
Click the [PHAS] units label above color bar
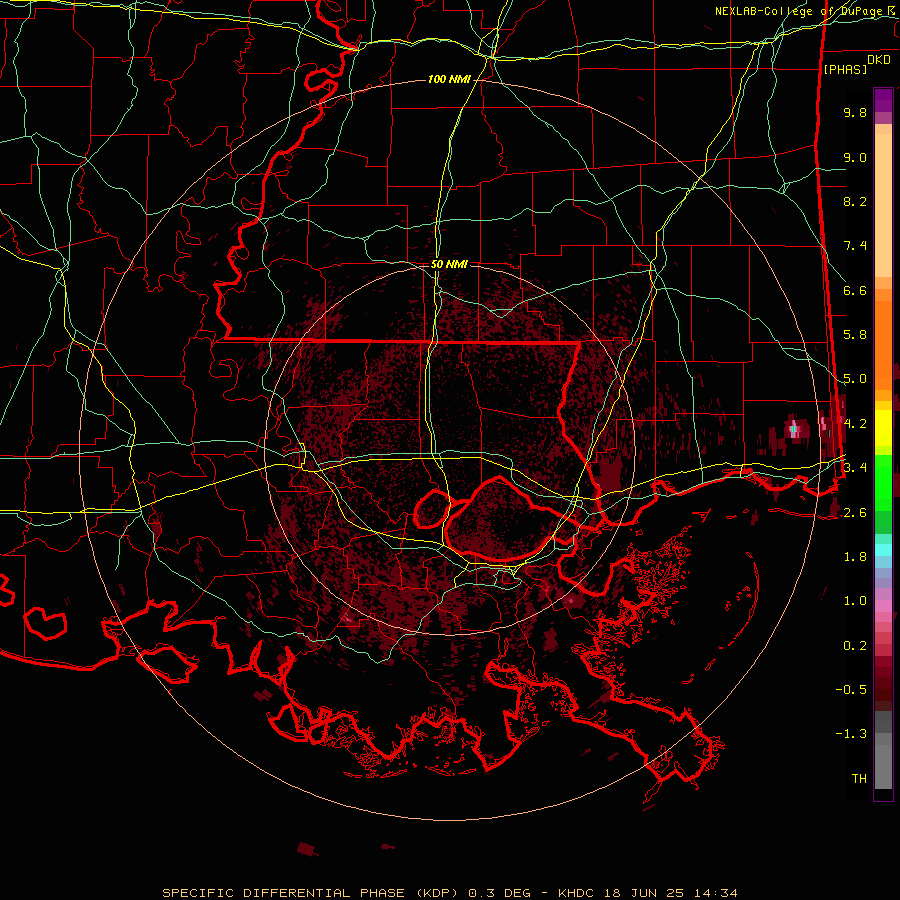pyautogui.click(x=845, y=69)
